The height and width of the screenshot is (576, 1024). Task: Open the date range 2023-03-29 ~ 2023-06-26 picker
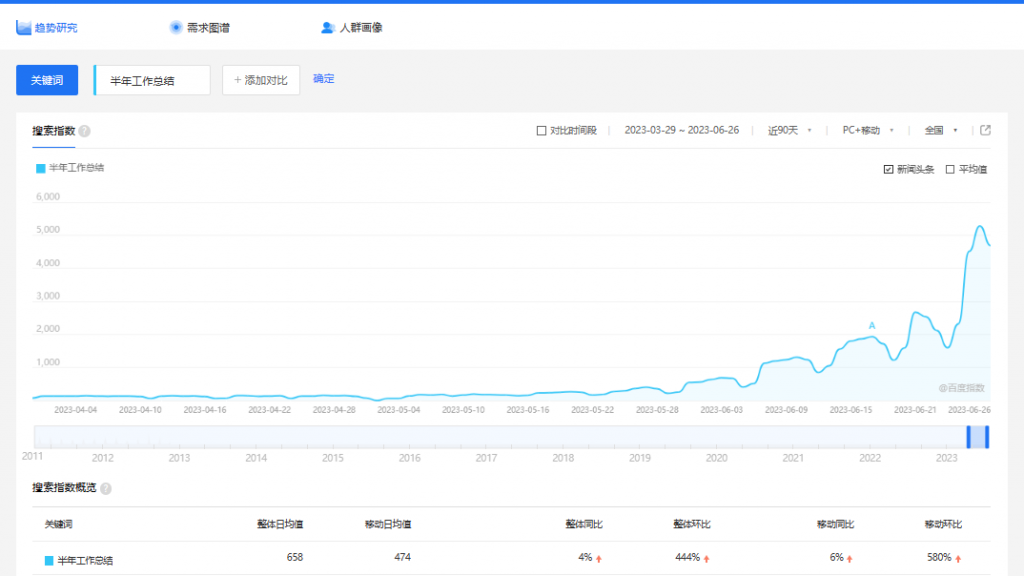click(681, 130)
